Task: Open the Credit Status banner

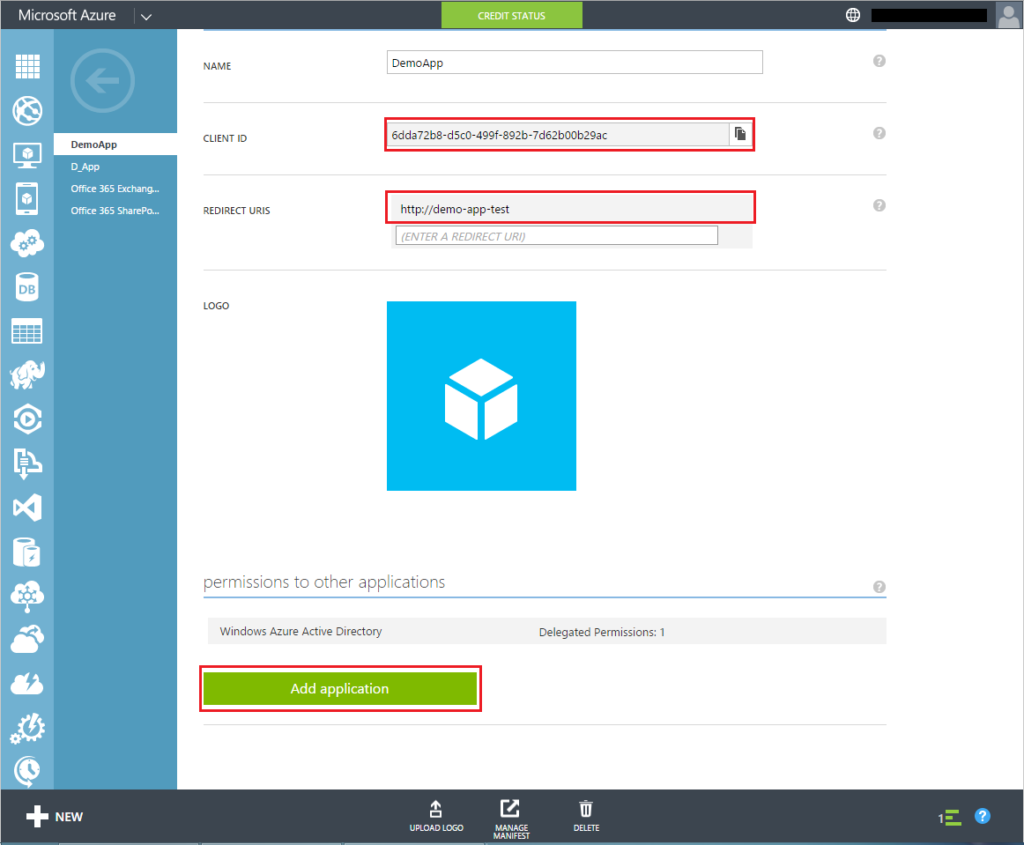Action: pyautogui.click(x=511, y=15)
